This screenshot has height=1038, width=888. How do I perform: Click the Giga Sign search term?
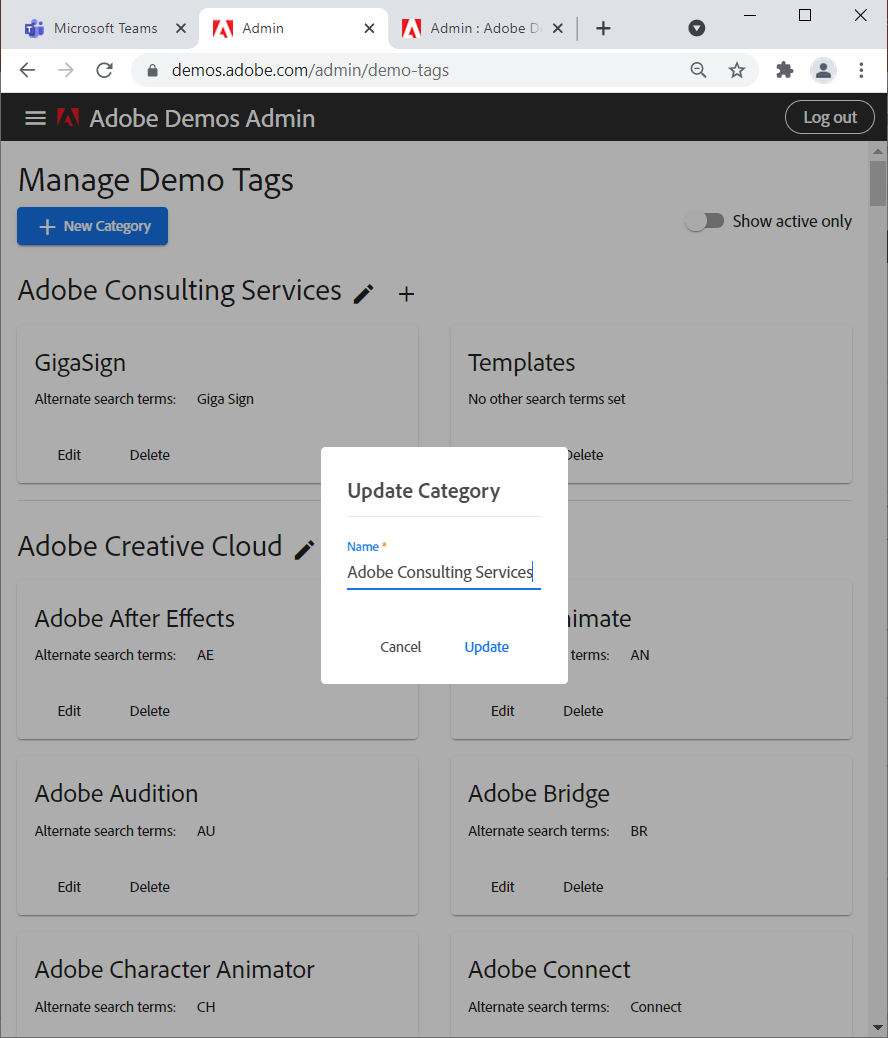tap(225, 399)
